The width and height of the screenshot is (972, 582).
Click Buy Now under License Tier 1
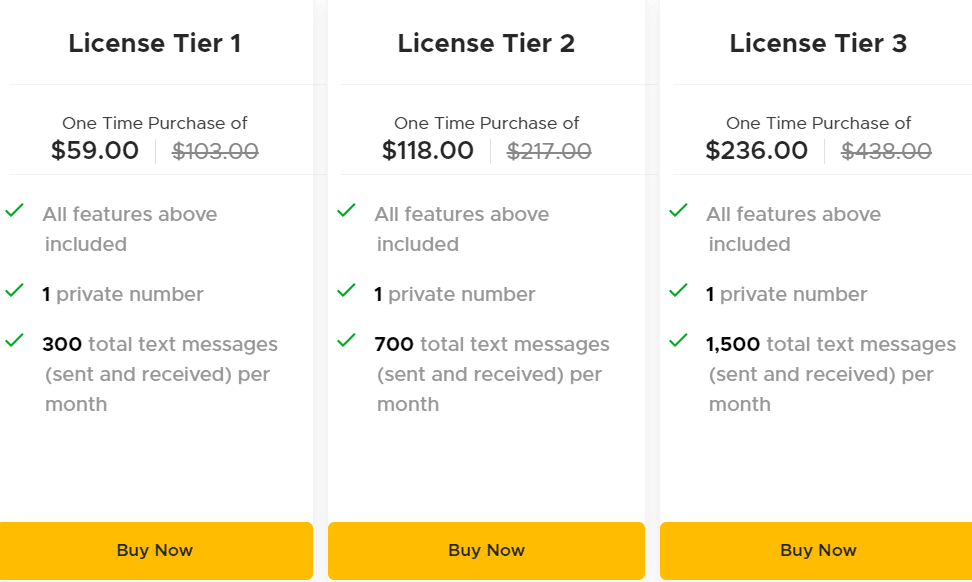tap(155, 550)
